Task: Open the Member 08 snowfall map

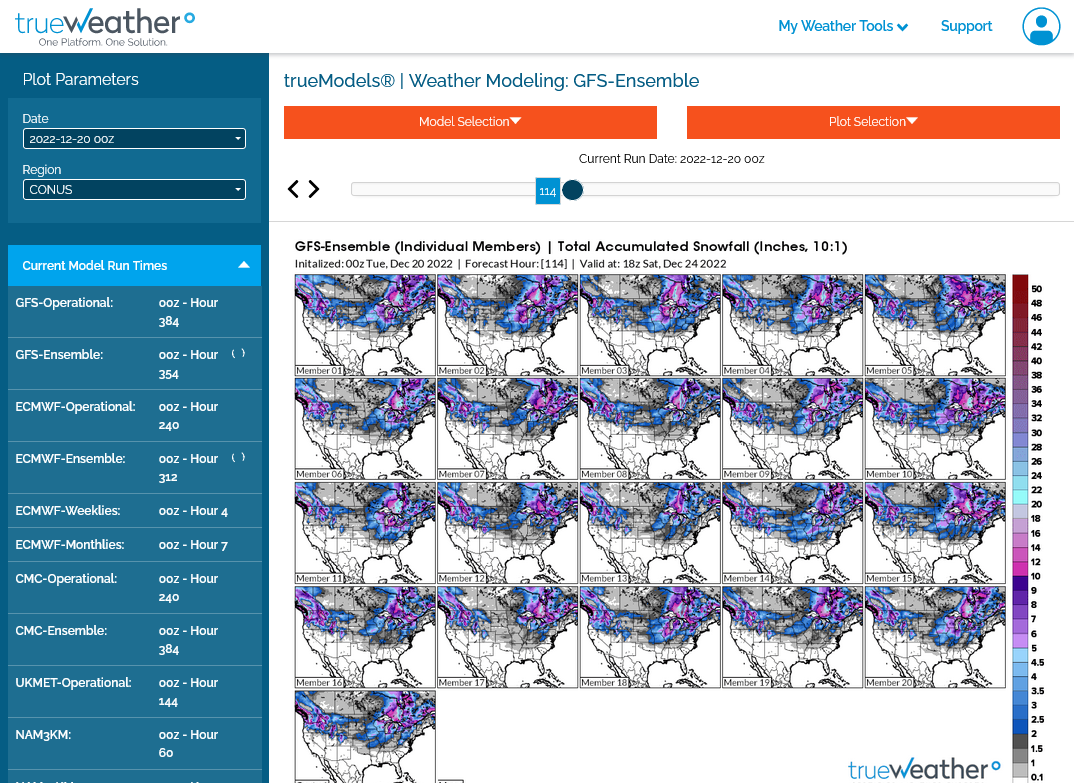Action: click(x=650, y=429)
